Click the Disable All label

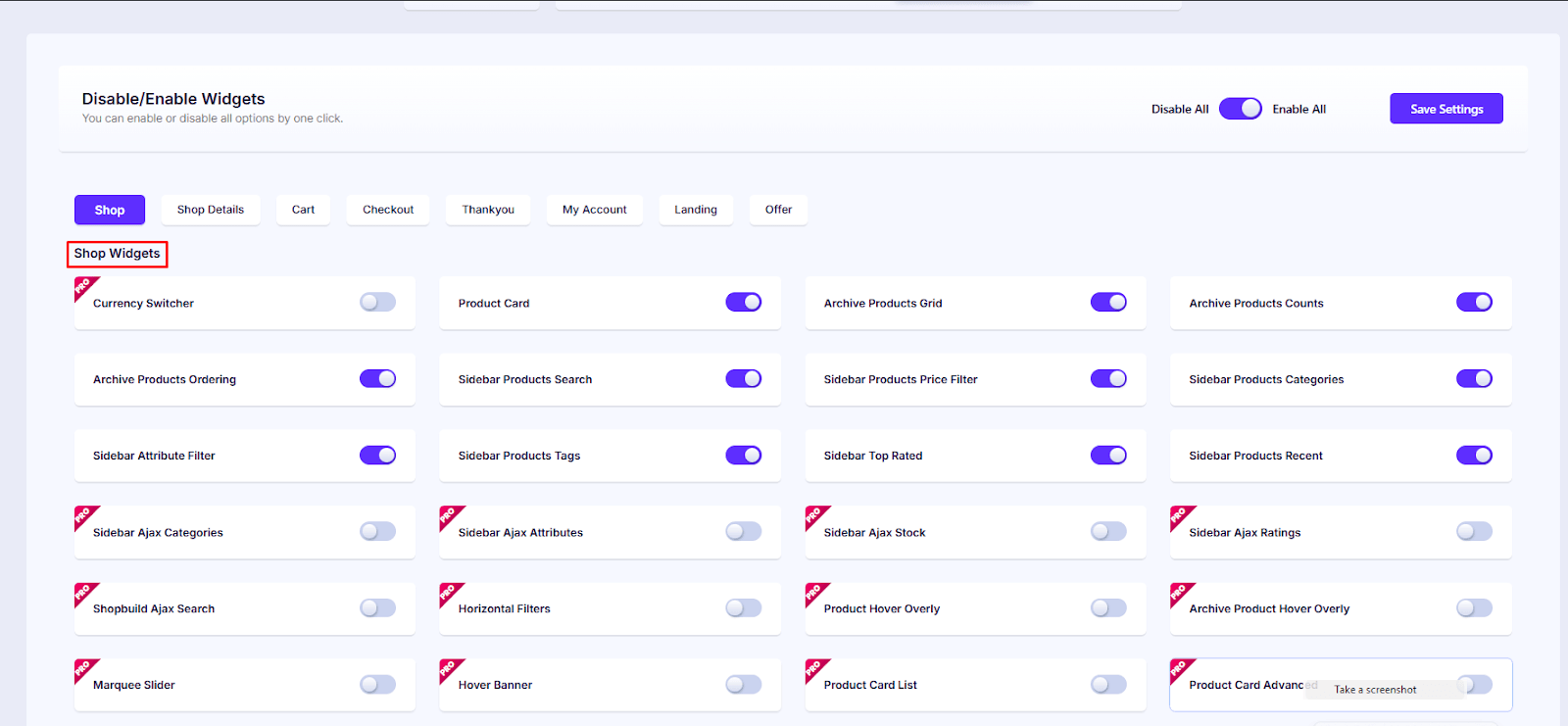1180,109
